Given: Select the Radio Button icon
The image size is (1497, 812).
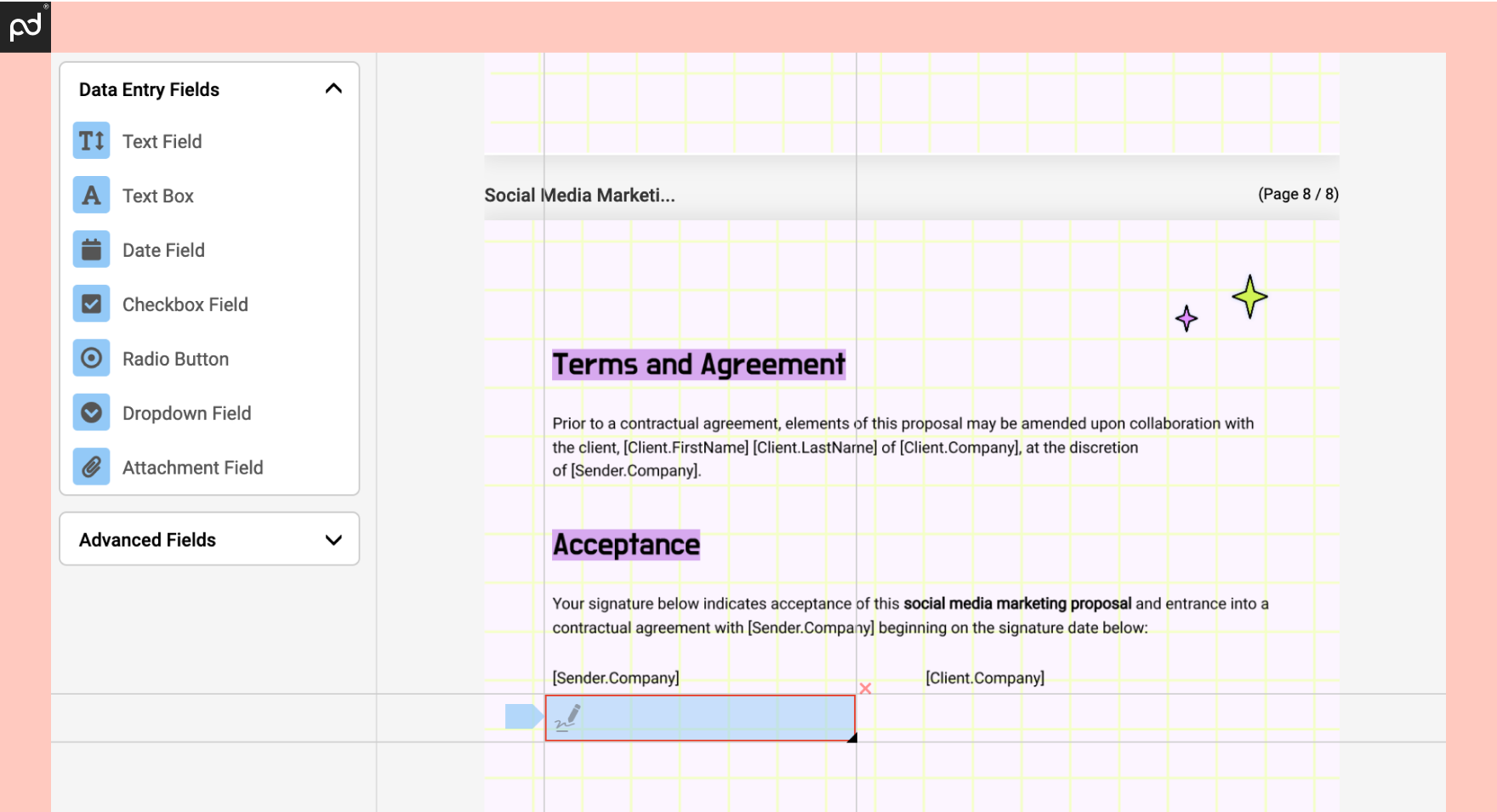Looking at the screenshot, I should pos(91,359).
